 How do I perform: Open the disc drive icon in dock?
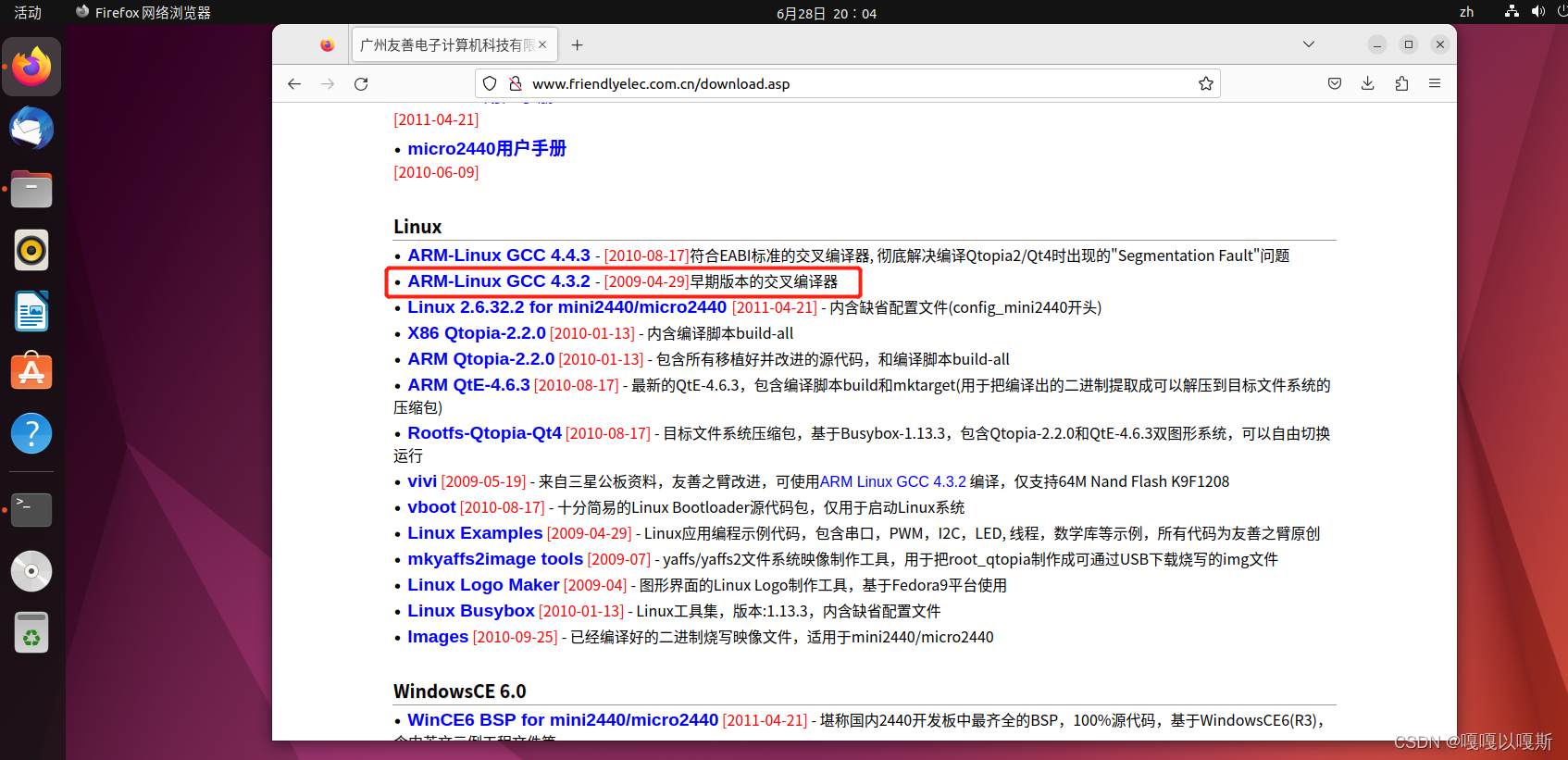31,571
